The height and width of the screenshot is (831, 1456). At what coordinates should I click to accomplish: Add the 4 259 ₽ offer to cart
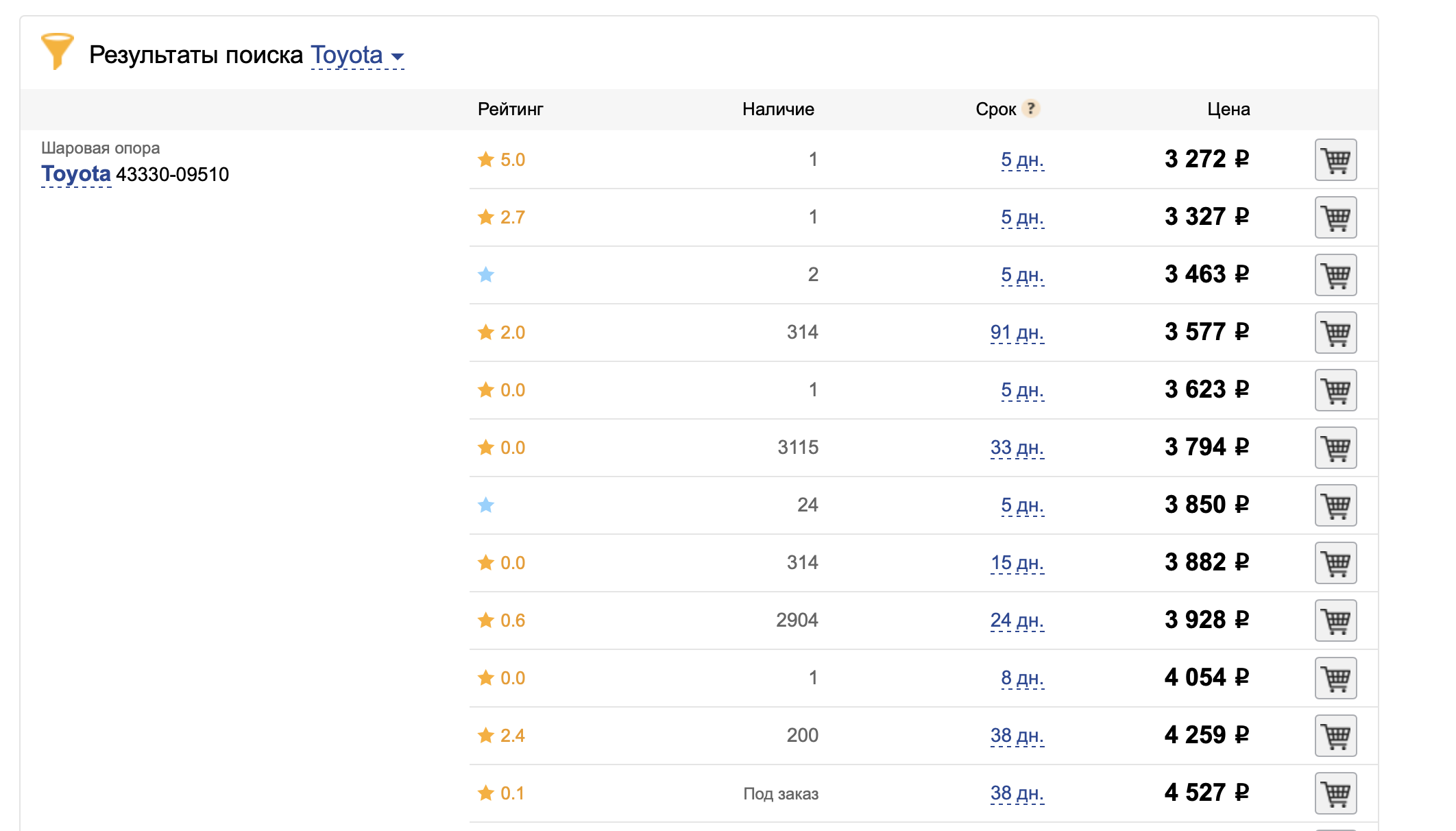coord(1335,736)
